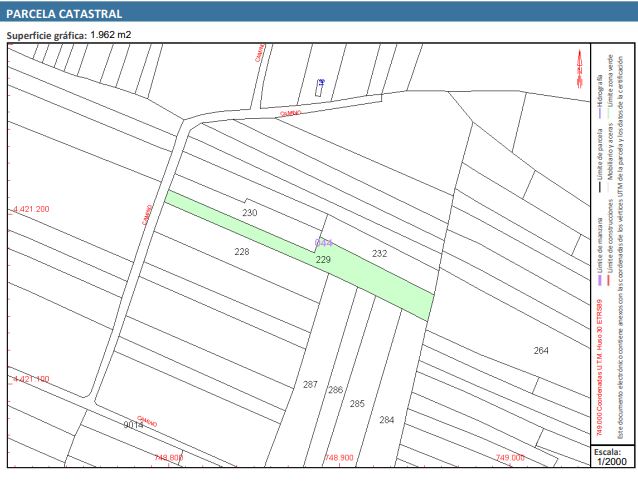Choose parcel 285 label

tap(357, 404)
